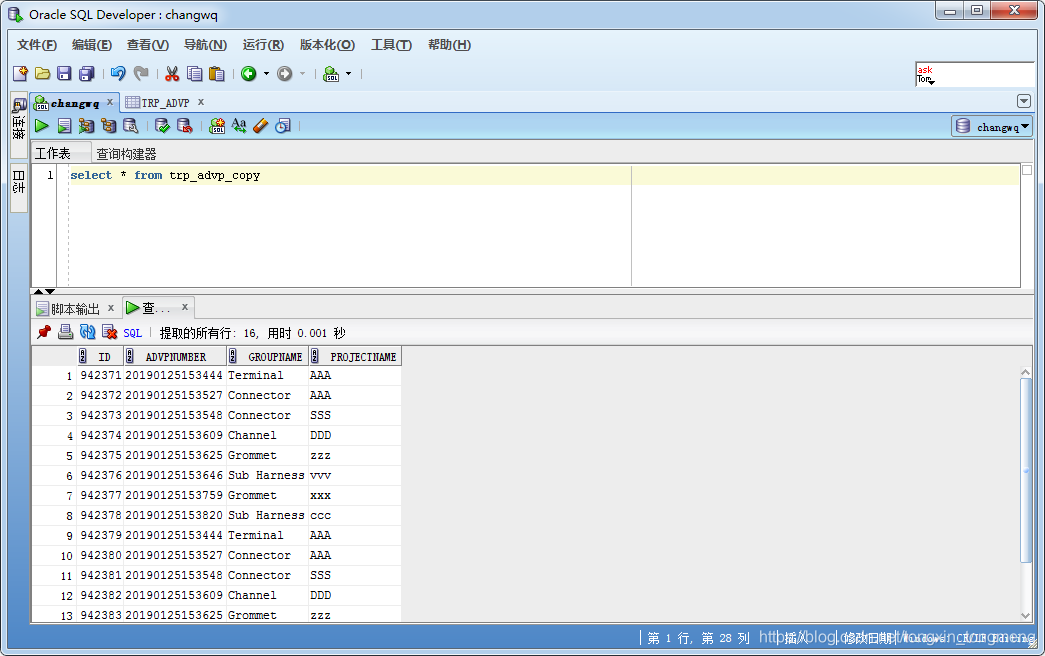Roll back the database changes

pyautogui.click(x=185, y=126)
